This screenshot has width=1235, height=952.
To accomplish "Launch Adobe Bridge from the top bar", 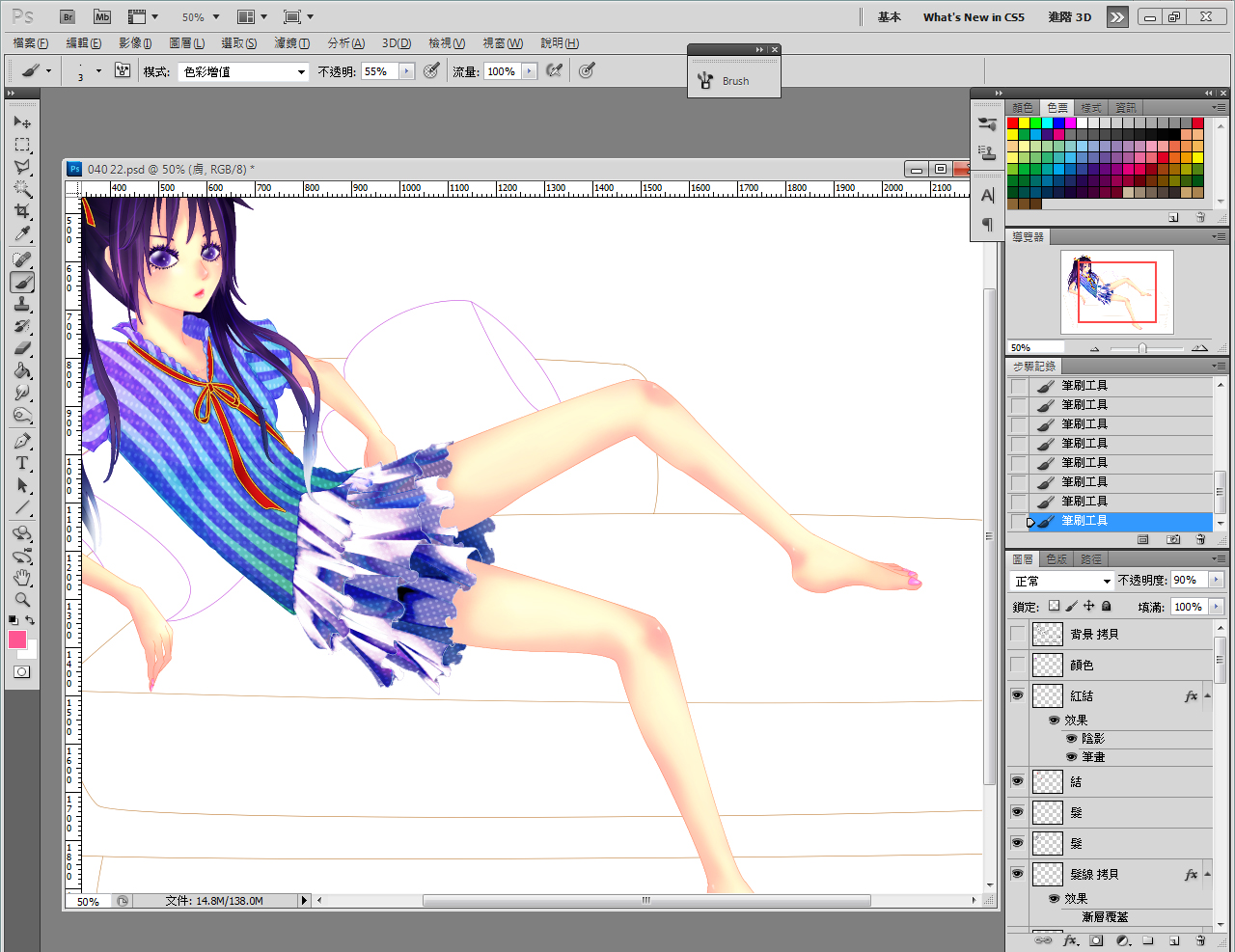I will point(68,17).
